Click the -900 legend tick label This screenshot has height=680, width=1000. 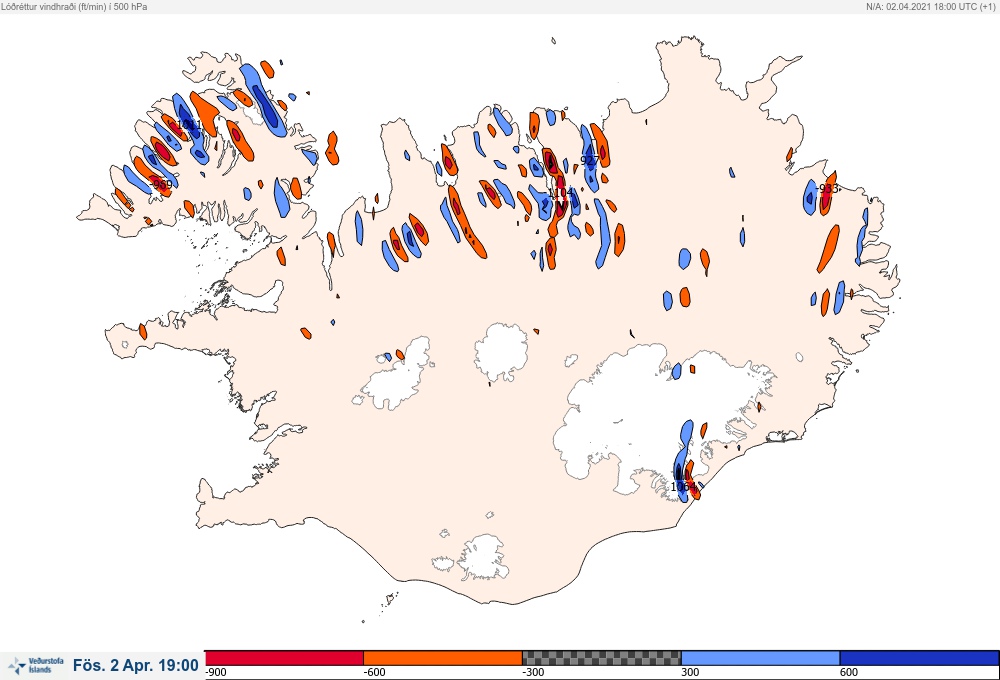(x=216, y=672)
